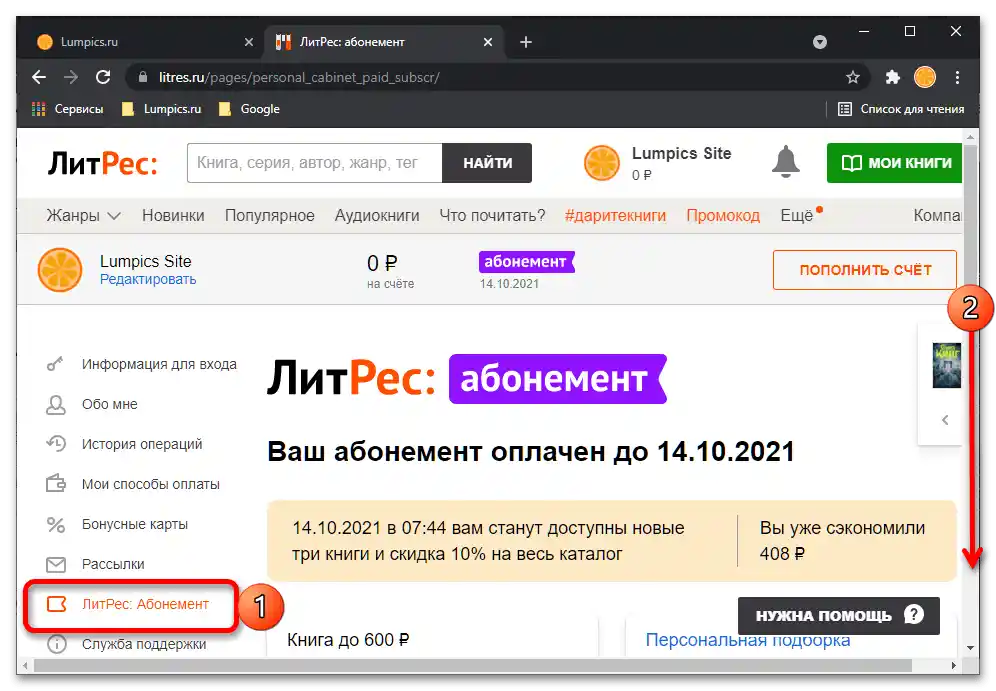
Task: Click the site lock icon in address bar
Action: pos(143,77)
